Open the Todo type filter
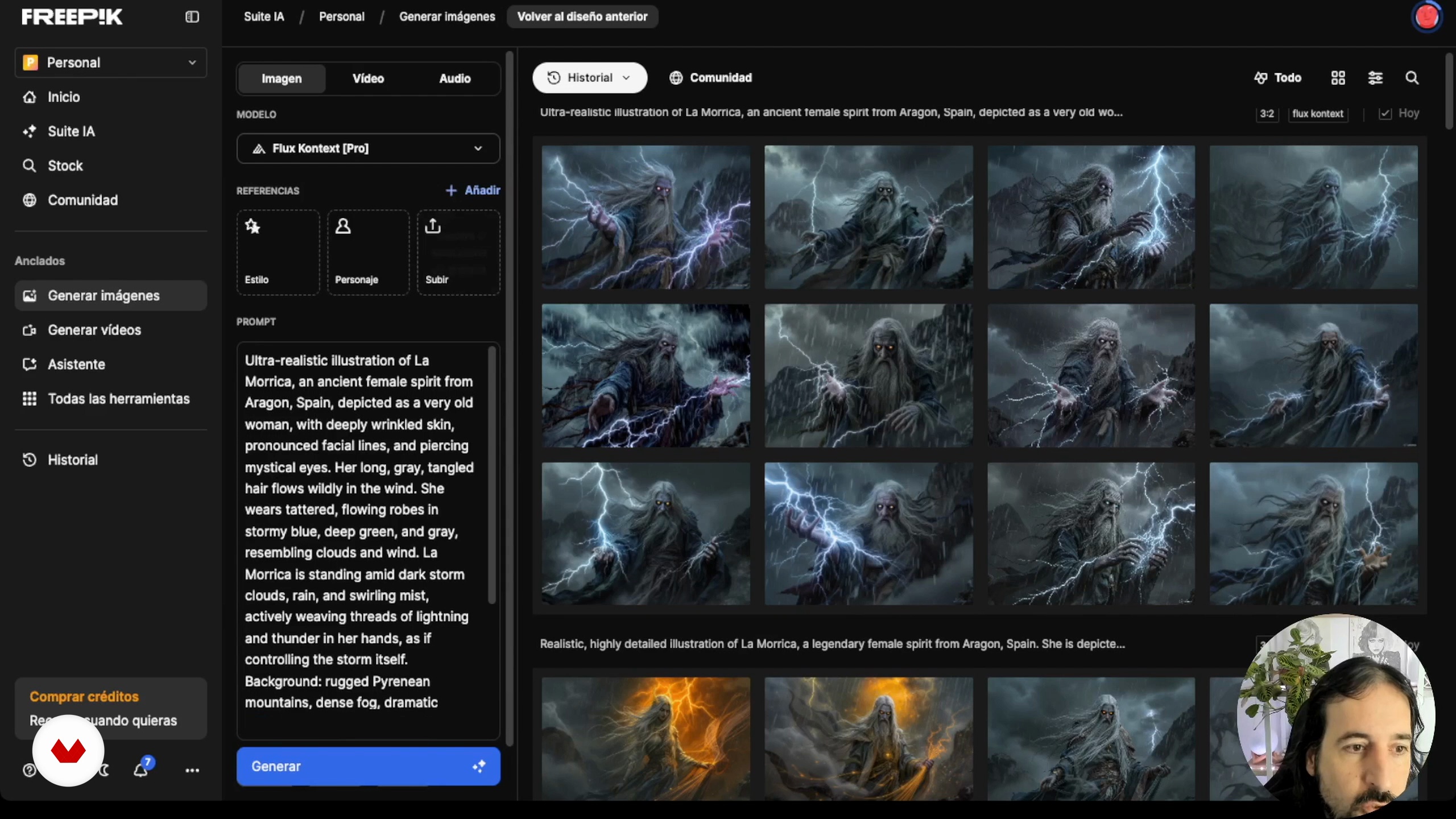Viewport: 1456px width, 819px height. pos(1277,78)
